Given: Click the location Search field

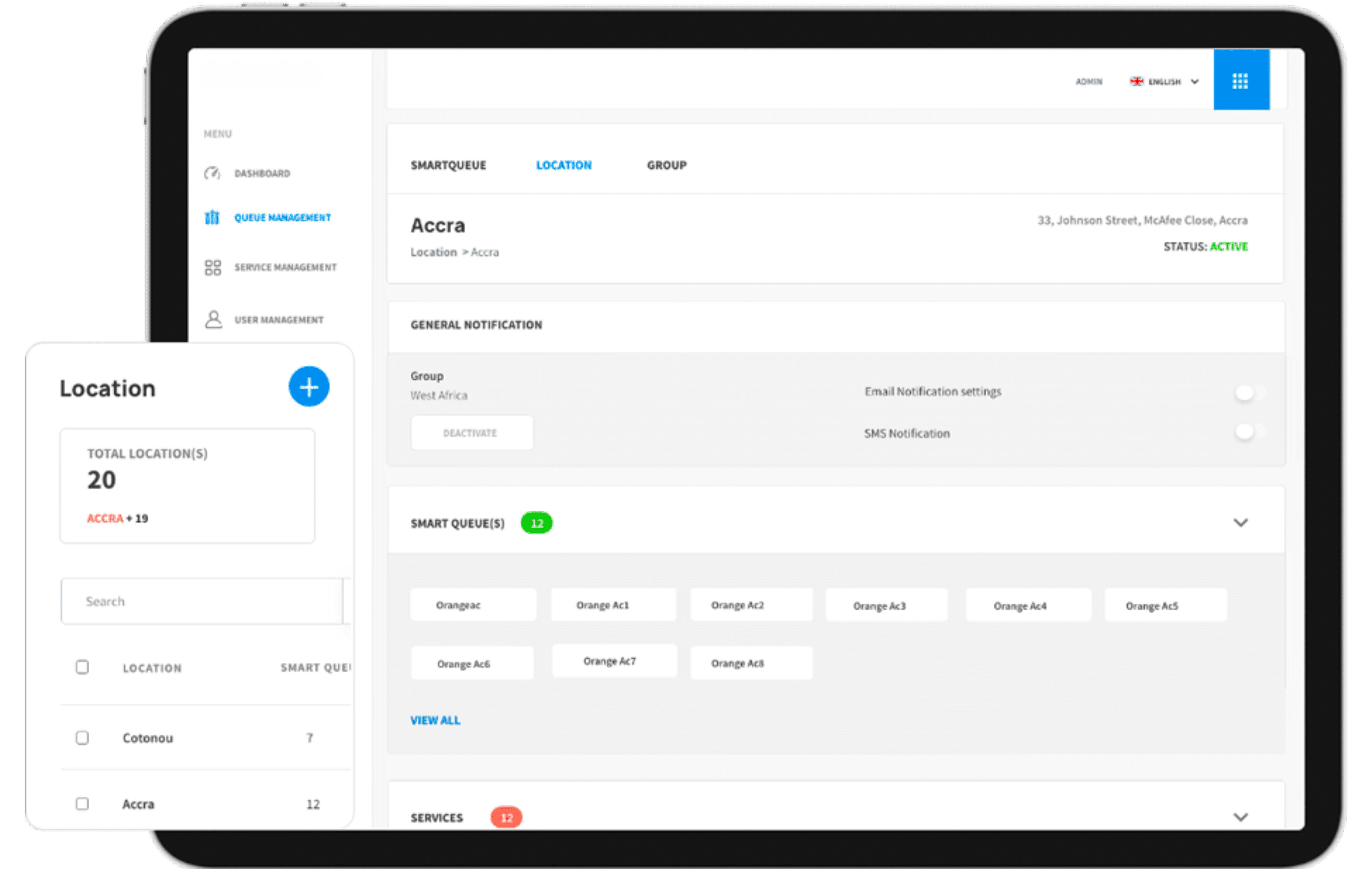Looking at the screenshot, I should tap(202, 601).
